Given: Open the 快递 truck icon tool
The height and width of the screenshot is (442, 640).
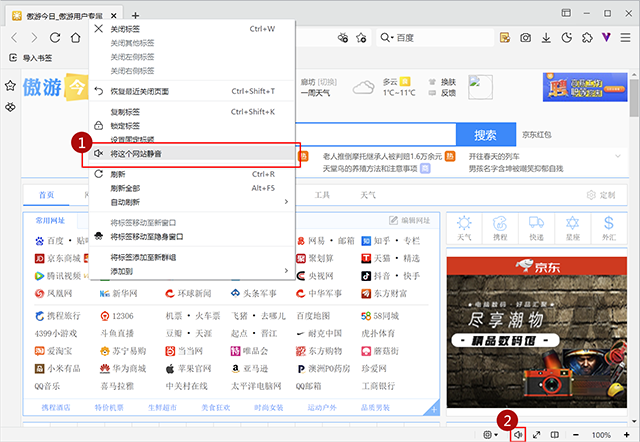Looking at the screenshot, I should 536,228.
